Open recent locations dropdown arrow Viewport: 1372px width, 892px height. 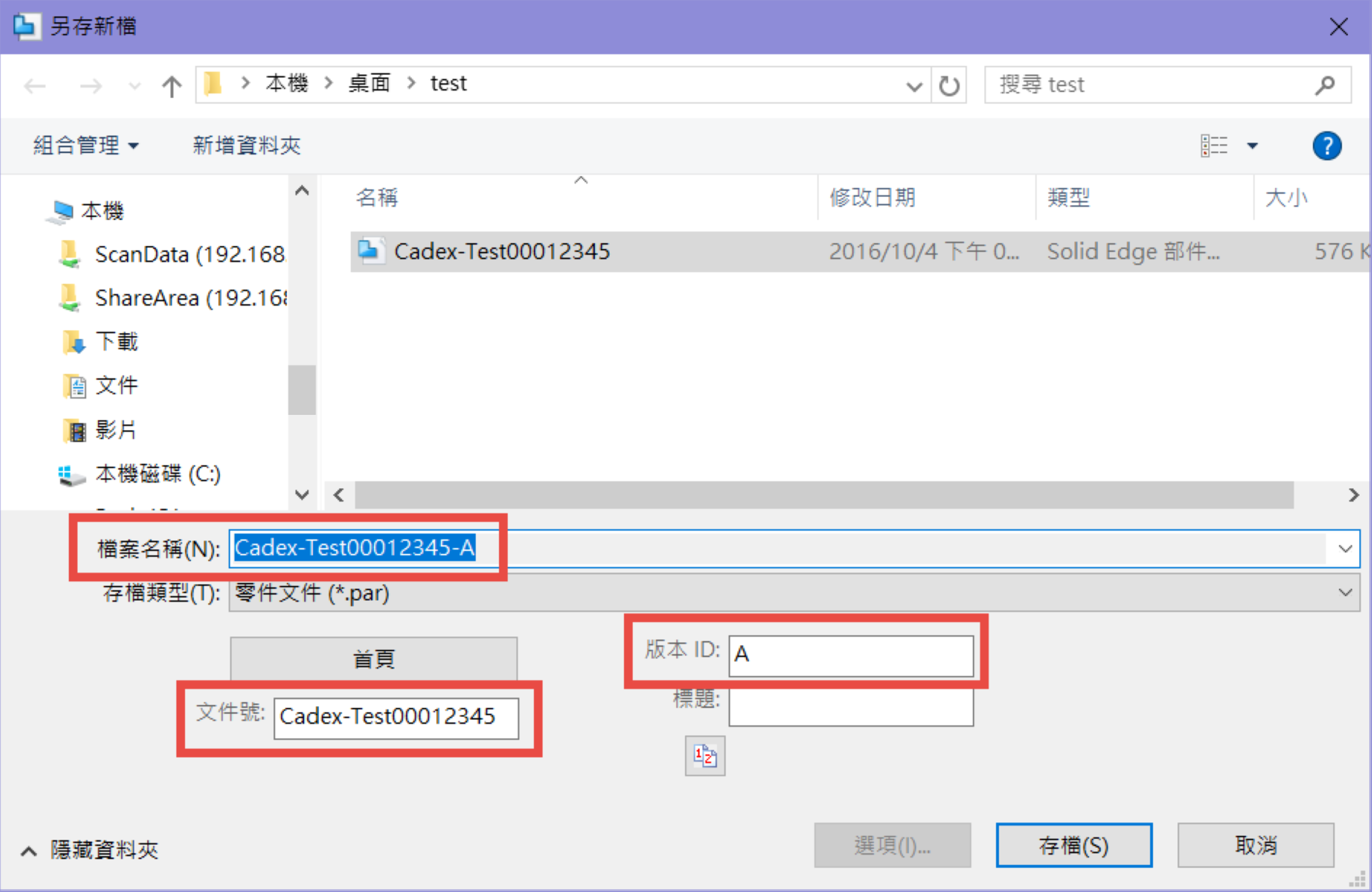(134, 87)
